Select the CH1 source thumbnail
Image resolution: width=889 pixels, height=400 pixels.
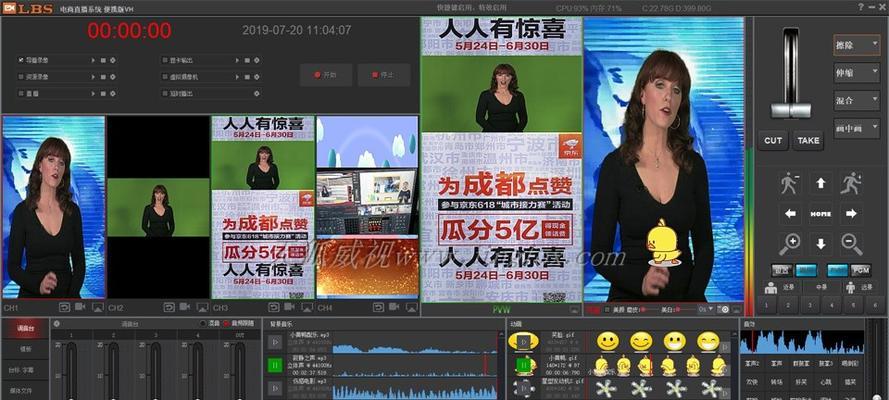coord(54,207)
